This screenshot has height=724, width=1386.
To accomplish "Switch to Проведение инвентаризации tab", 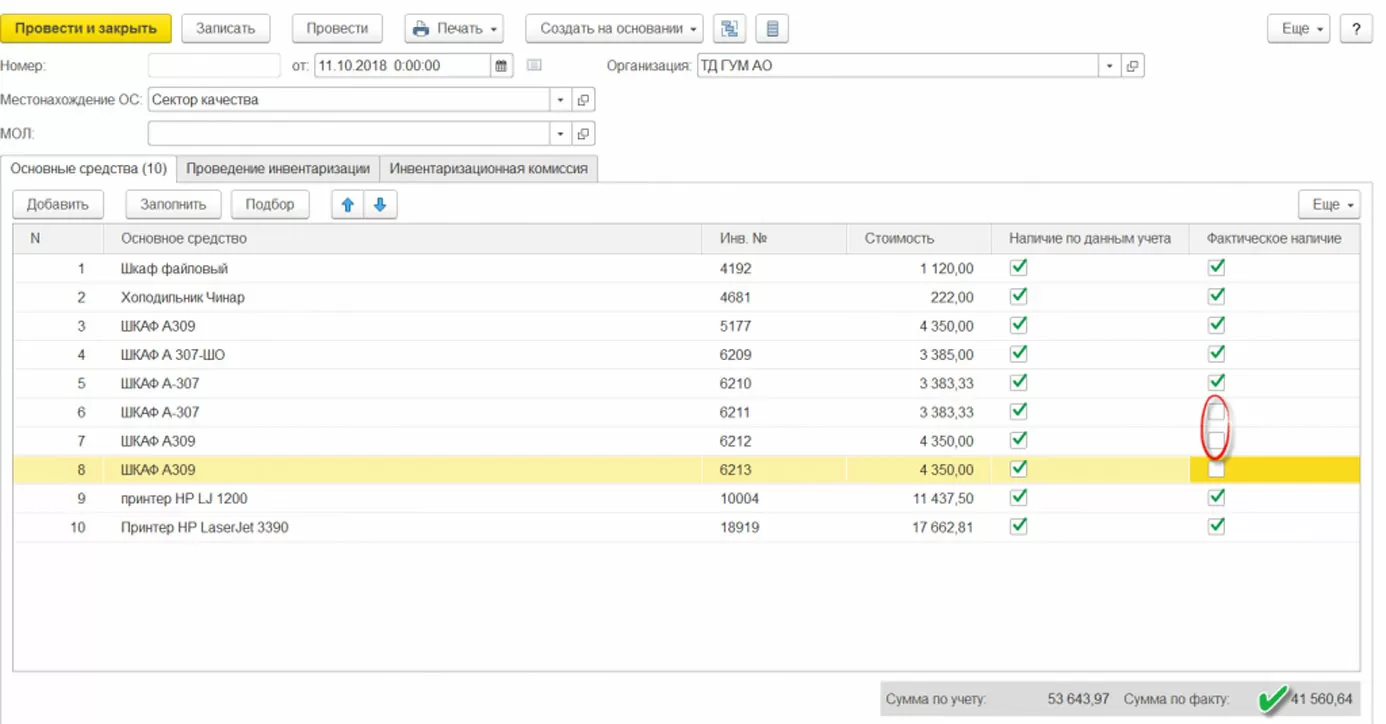I will [x=278, y=169].
